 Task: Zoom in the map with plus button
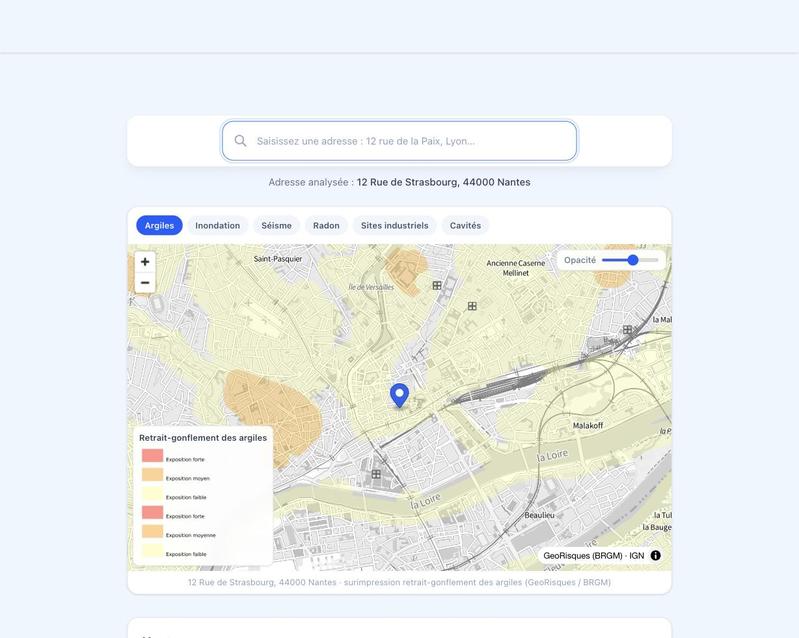pyautogui.click(x=145, y=262)
